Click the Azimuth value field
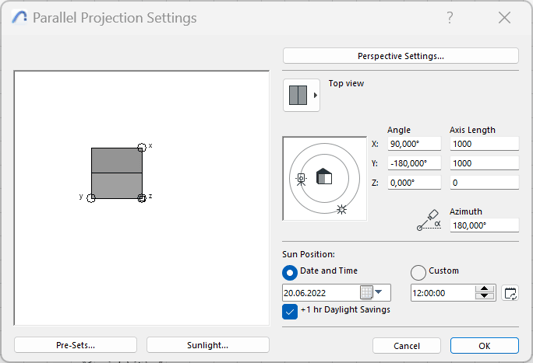 coord(484,225)
